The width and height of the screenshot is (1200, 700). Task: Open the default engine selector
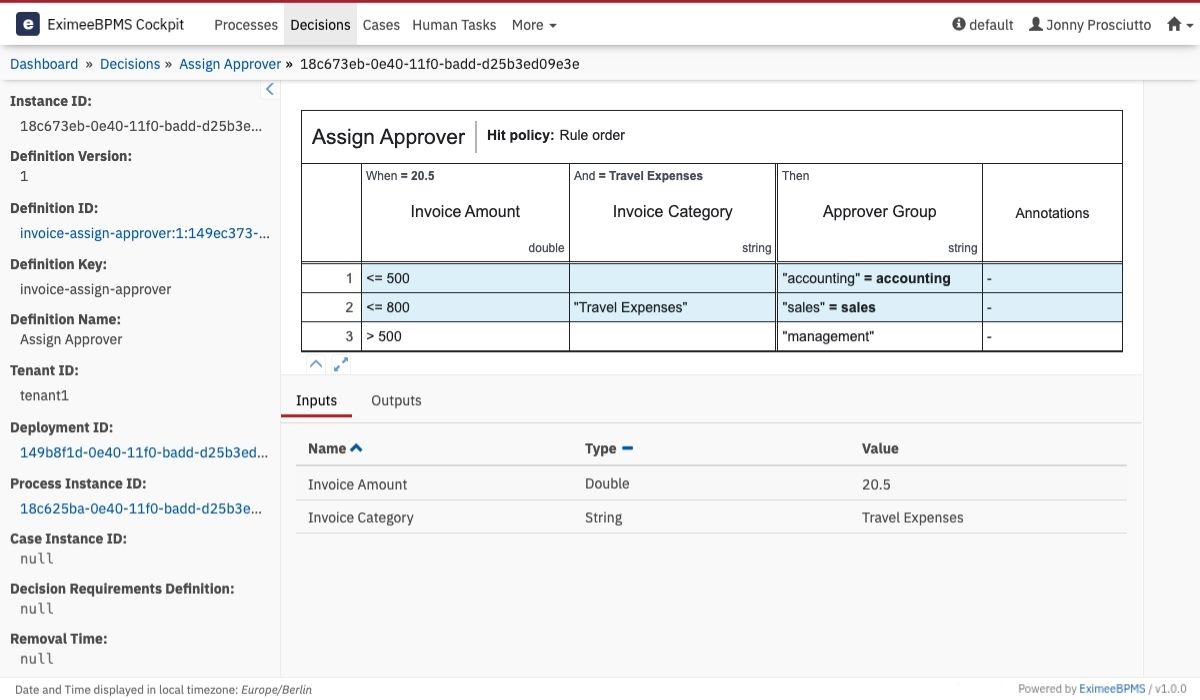(x=983, y=25)
